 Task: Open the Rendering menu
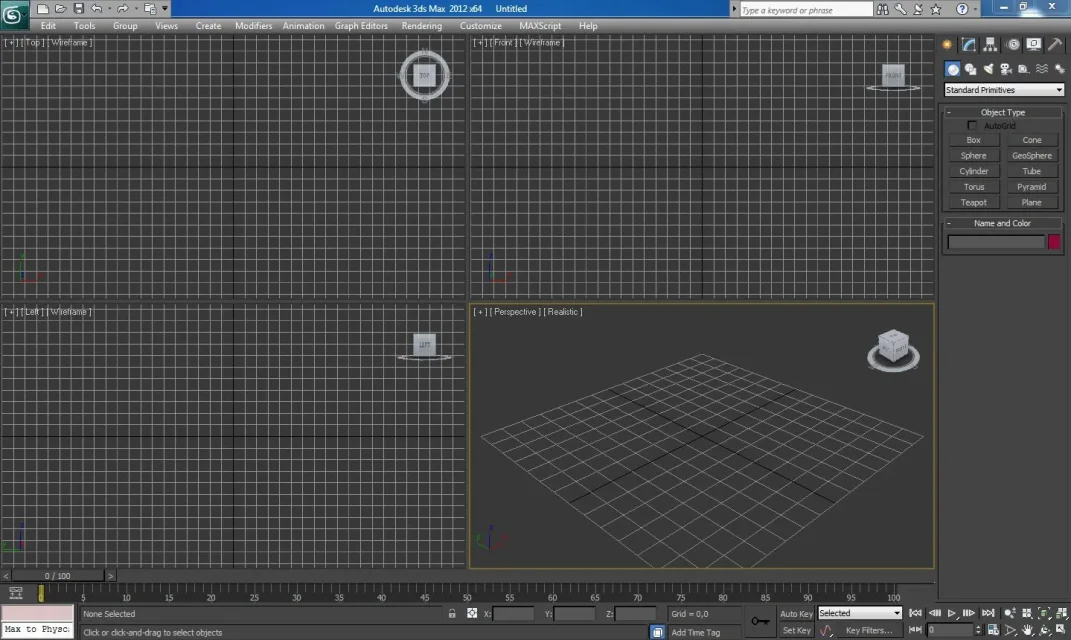pyautogui.click(x=421, y=26)
